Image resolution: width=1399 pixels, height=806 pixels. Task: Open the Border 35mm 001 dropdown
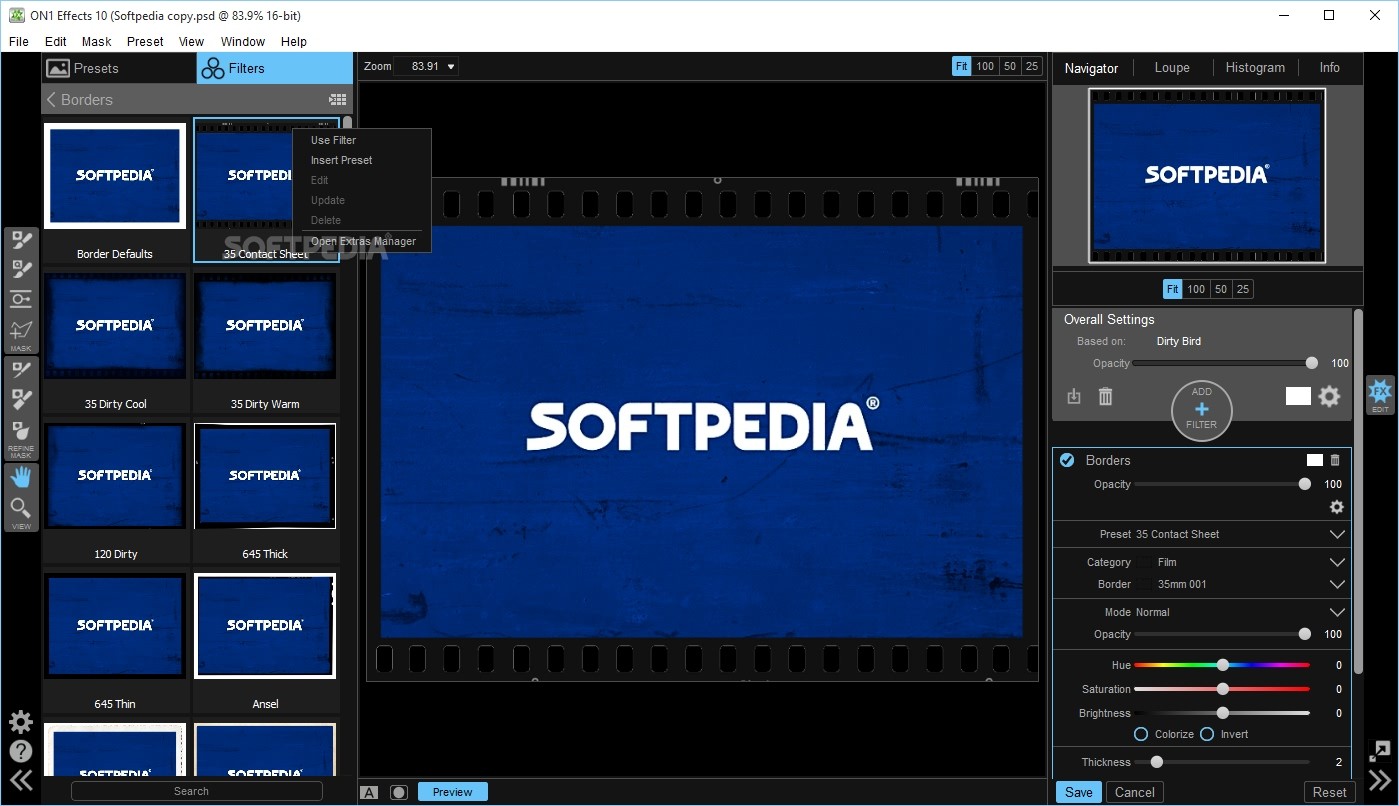click(x=1337, y=584)
